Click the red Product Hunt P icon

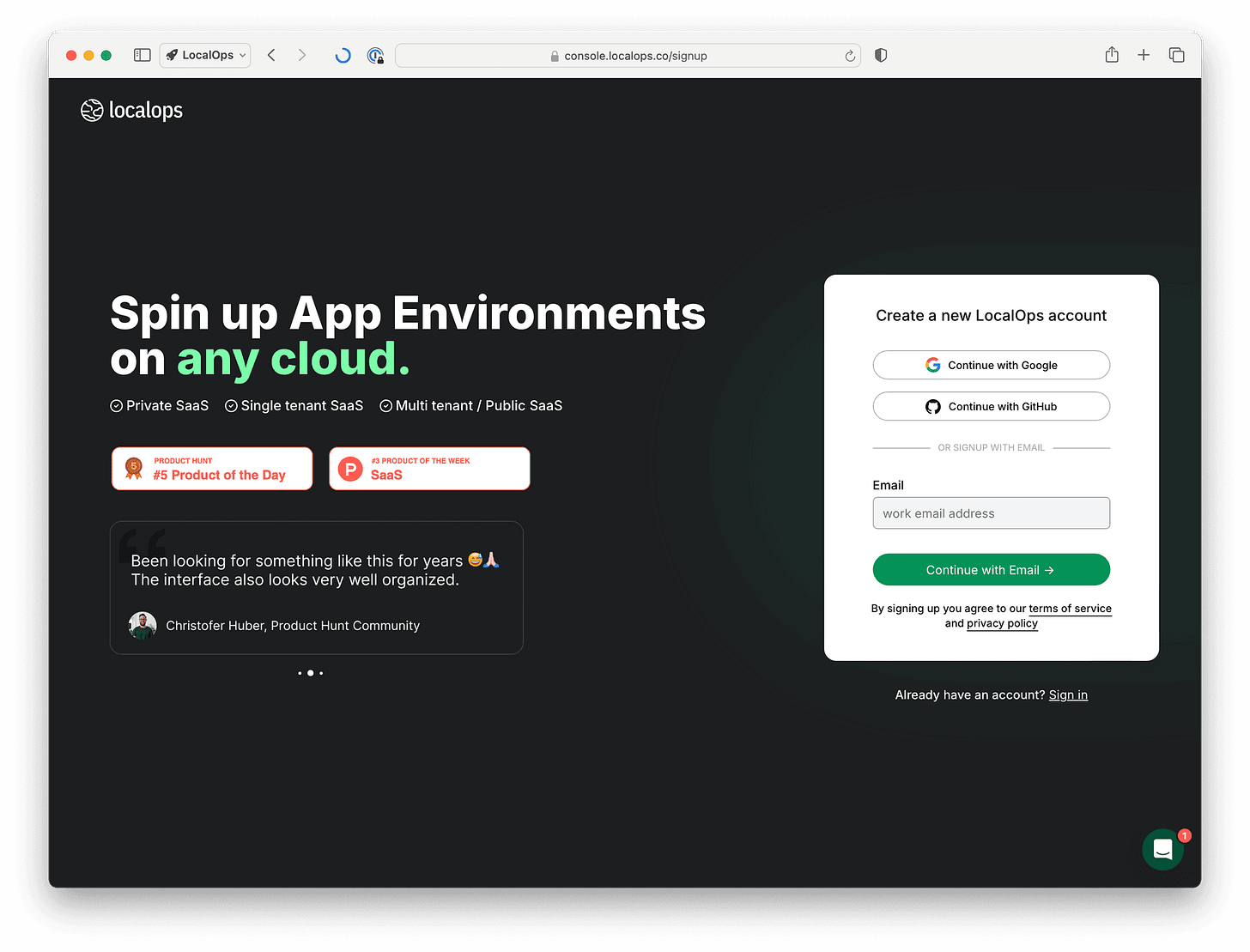click(350, 469)
